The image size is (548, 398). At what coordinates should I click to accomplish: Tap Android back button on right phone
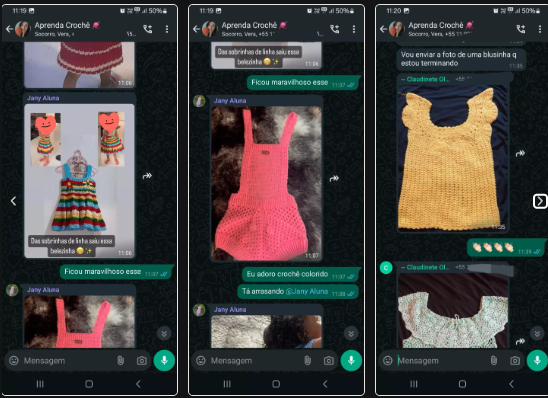512,384
